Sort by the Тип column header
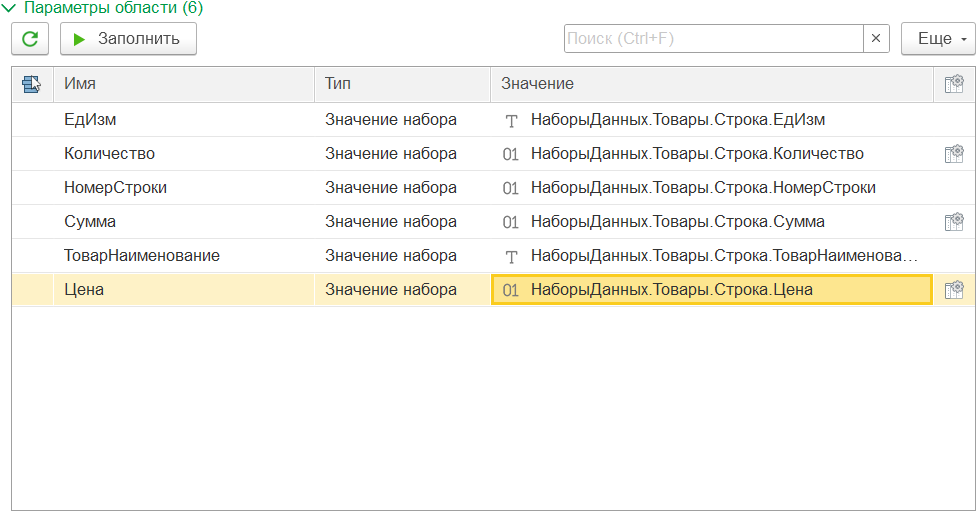Screen dimensions: 977x512 coord(403,83)
